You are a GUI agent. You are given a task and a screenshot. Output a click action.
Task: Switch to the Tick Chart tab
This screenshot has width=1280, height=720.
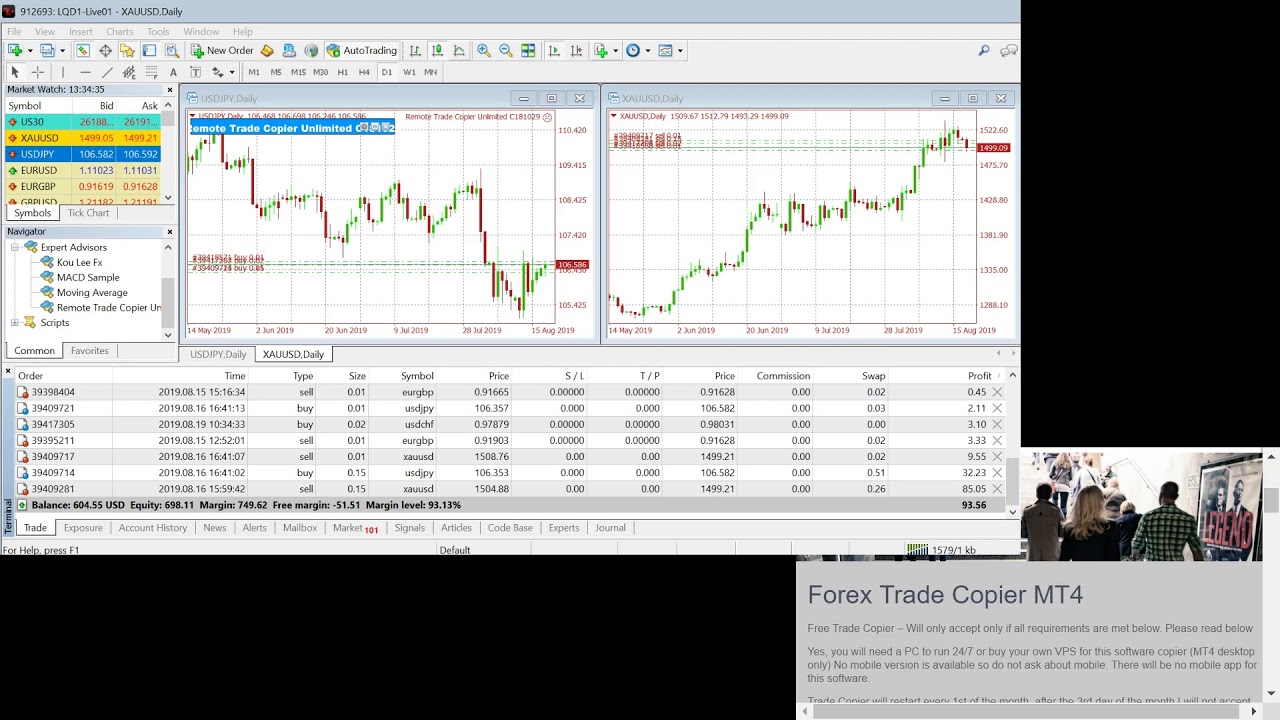pos(88,213)
